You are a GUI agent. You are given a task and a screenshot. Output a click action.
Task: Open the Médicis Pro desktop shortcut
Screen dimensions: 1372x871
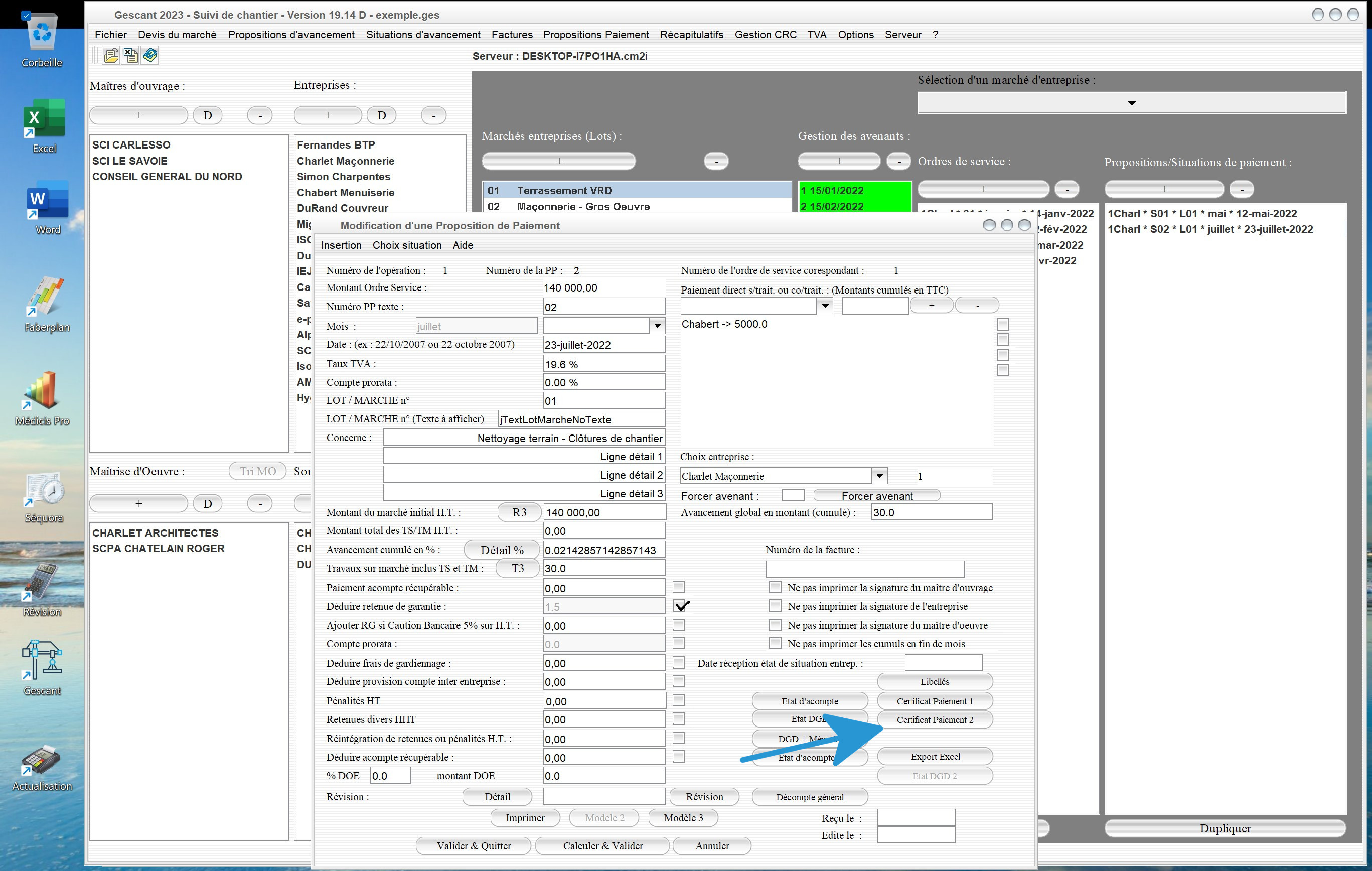tap(42, 398)
